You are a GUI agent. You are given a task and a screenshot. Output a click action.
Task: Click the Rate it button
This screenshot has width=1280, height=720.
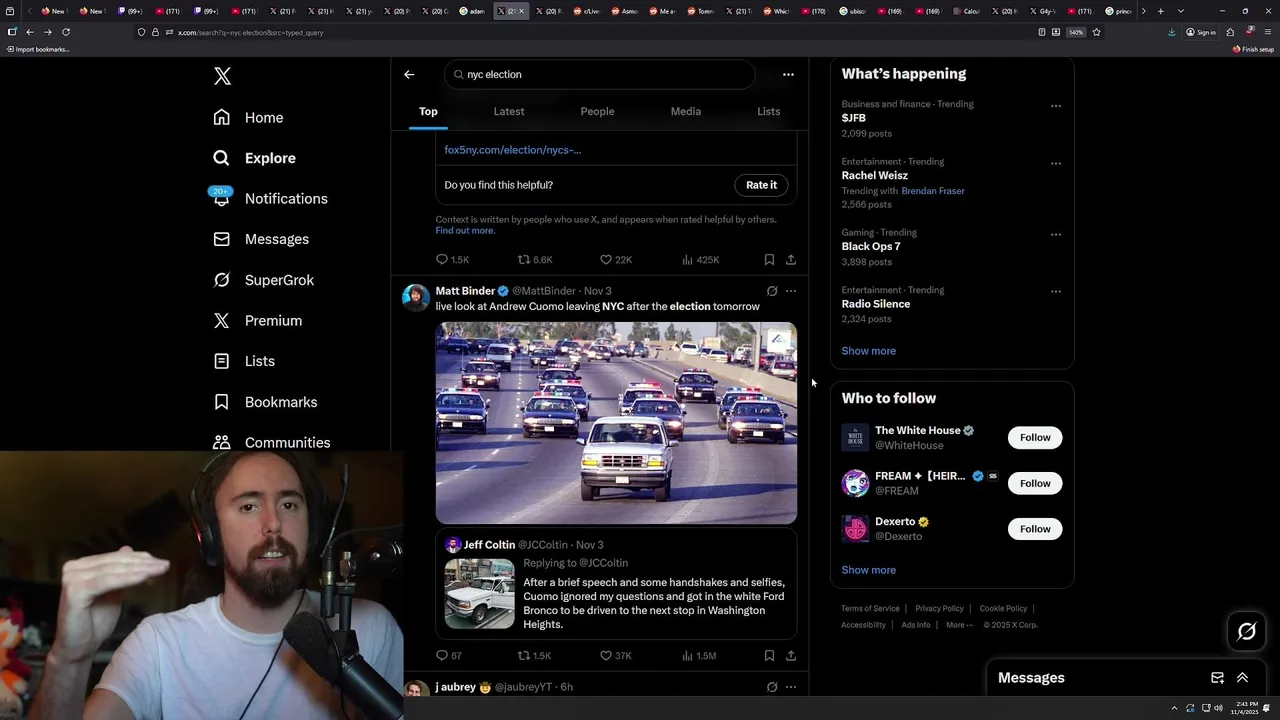(761, 185)
